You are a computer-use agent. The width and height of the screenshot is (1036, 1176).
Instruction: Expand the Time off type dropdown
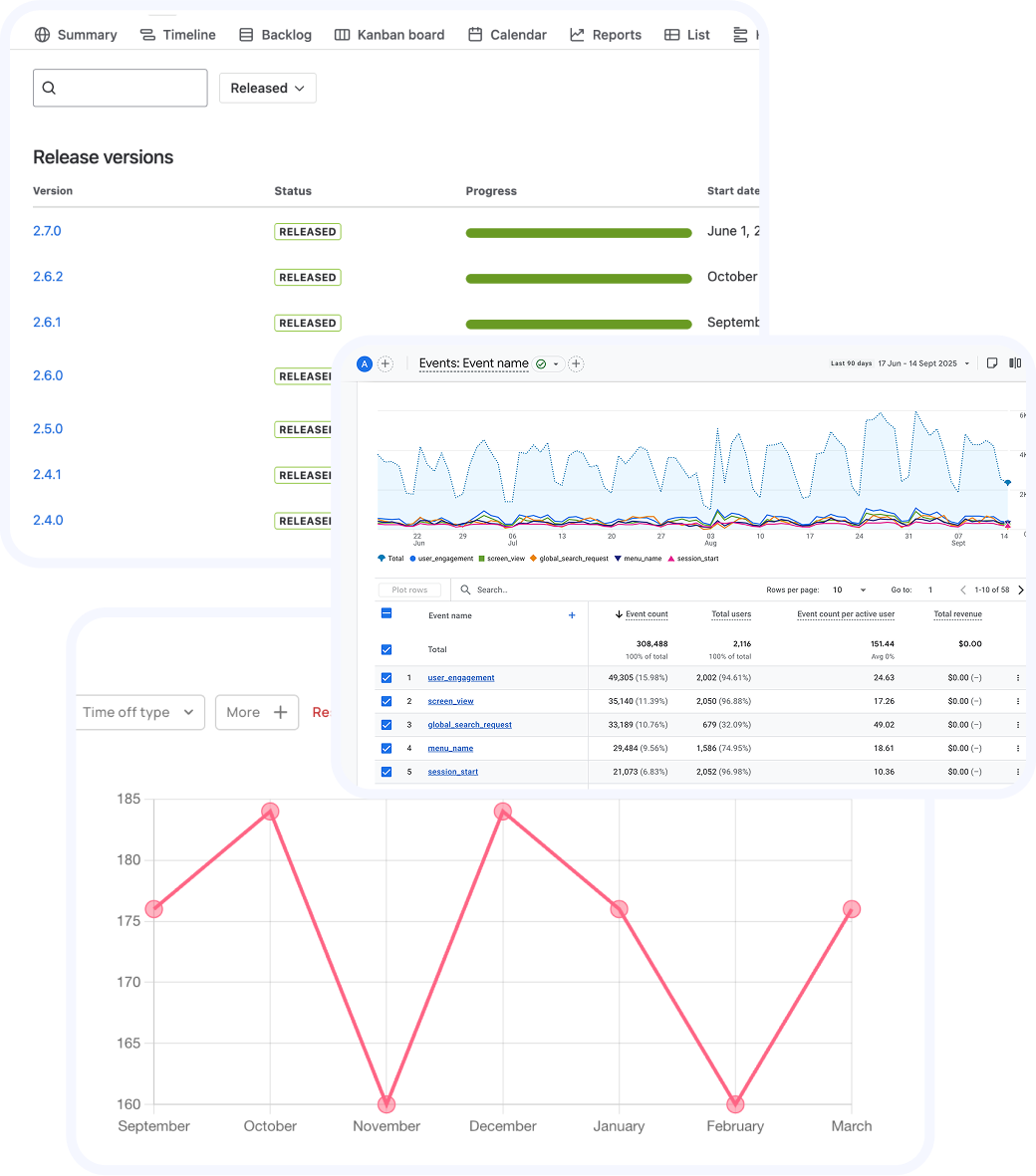click(139, 712)
